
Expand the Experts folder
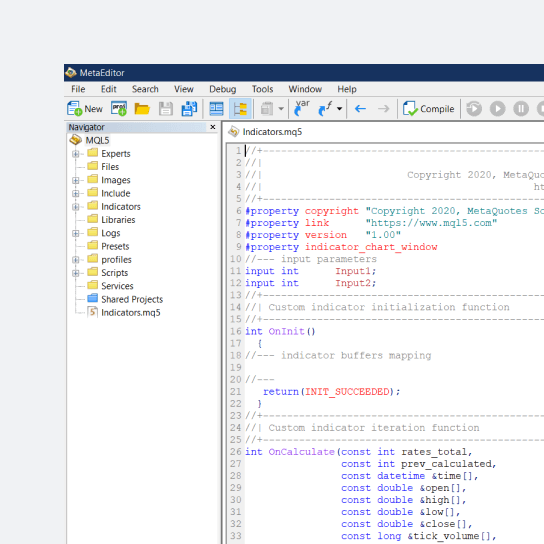[x=76, y=154]
